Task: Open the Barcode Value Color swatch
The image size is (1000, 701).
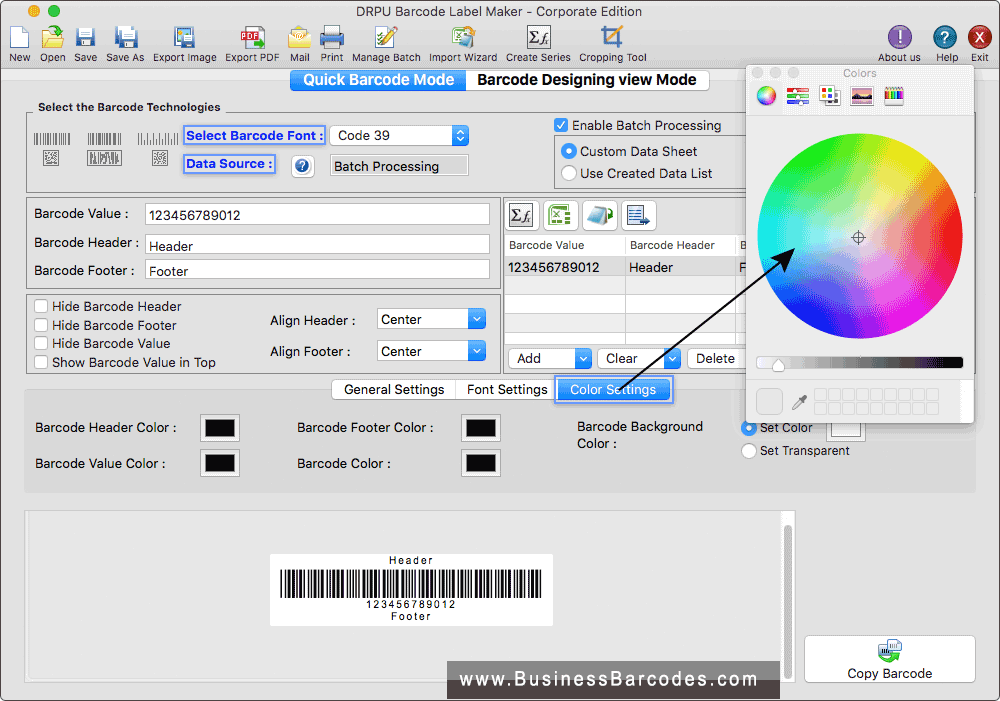Action: tap(220, 463)
